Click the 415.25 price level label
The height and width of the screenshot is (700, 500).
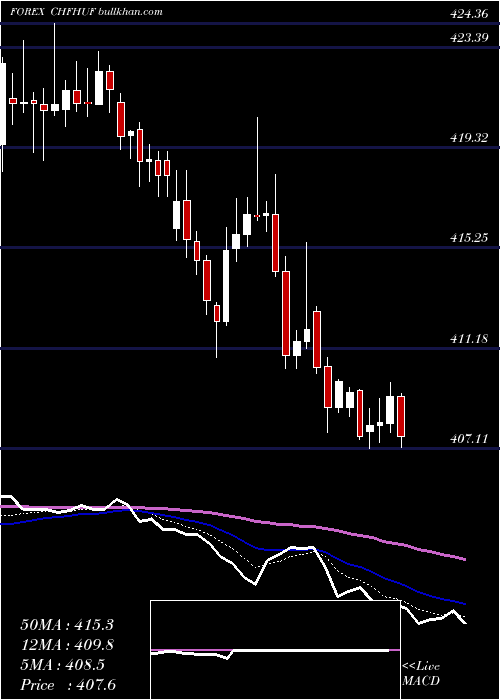point(469,238)
